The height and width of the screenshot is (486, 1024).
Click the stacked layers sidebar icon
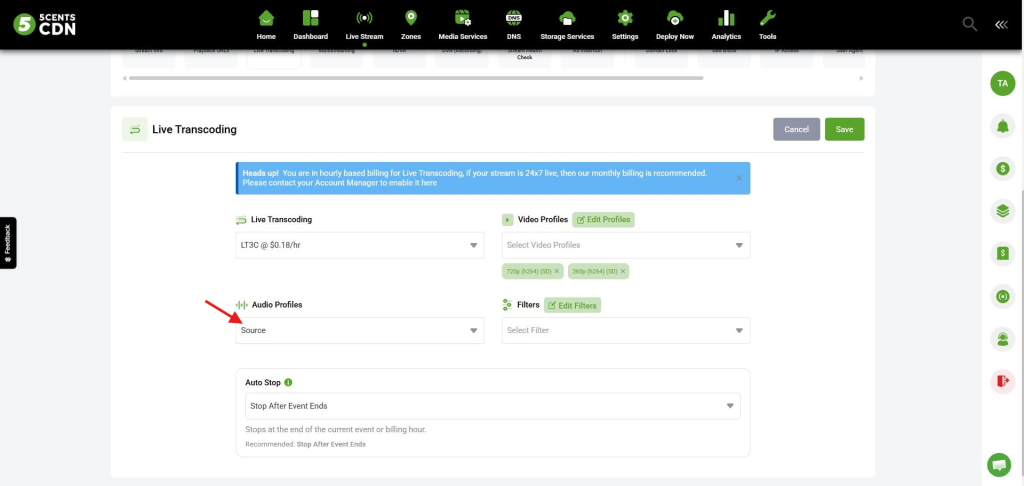coord(1002,211)
